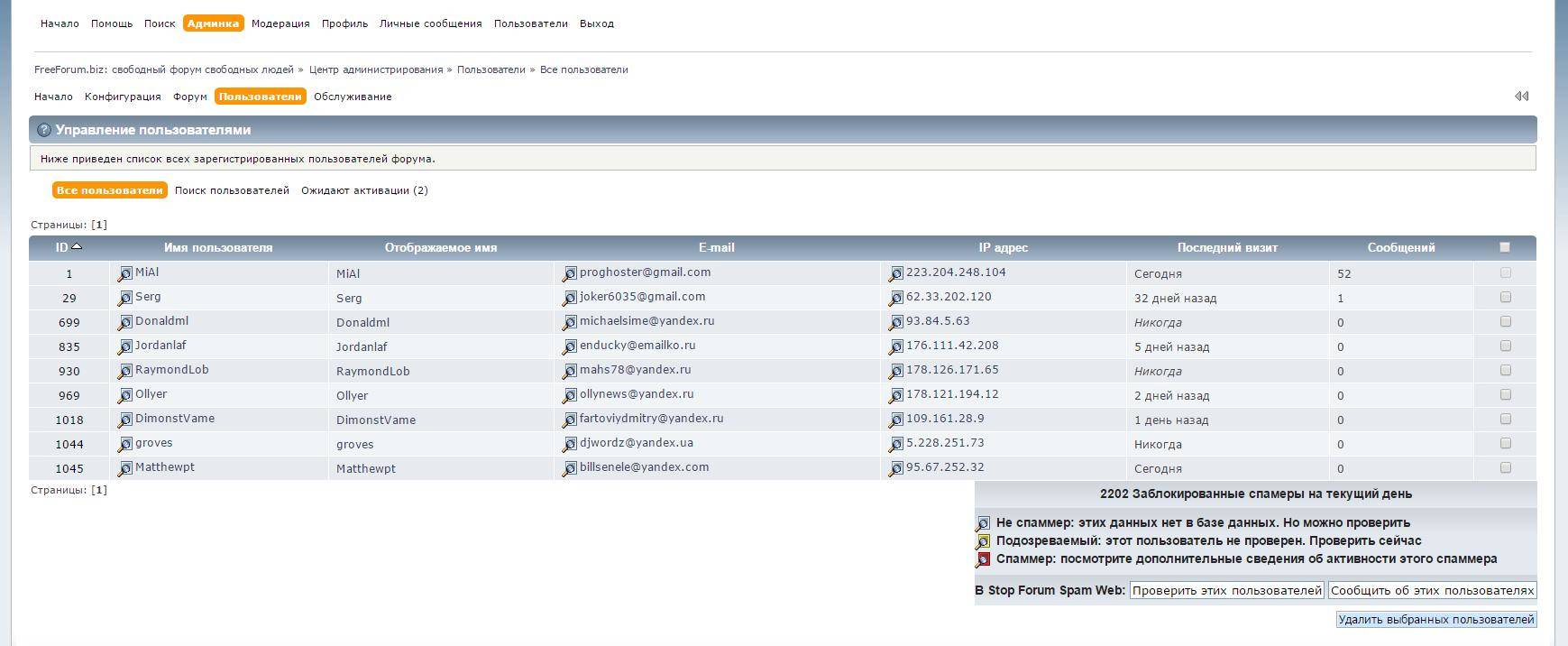This screenshot has height=646, width=1568.
Task: Select checkbox for user Serg
Action: [x=1505, y=297]
